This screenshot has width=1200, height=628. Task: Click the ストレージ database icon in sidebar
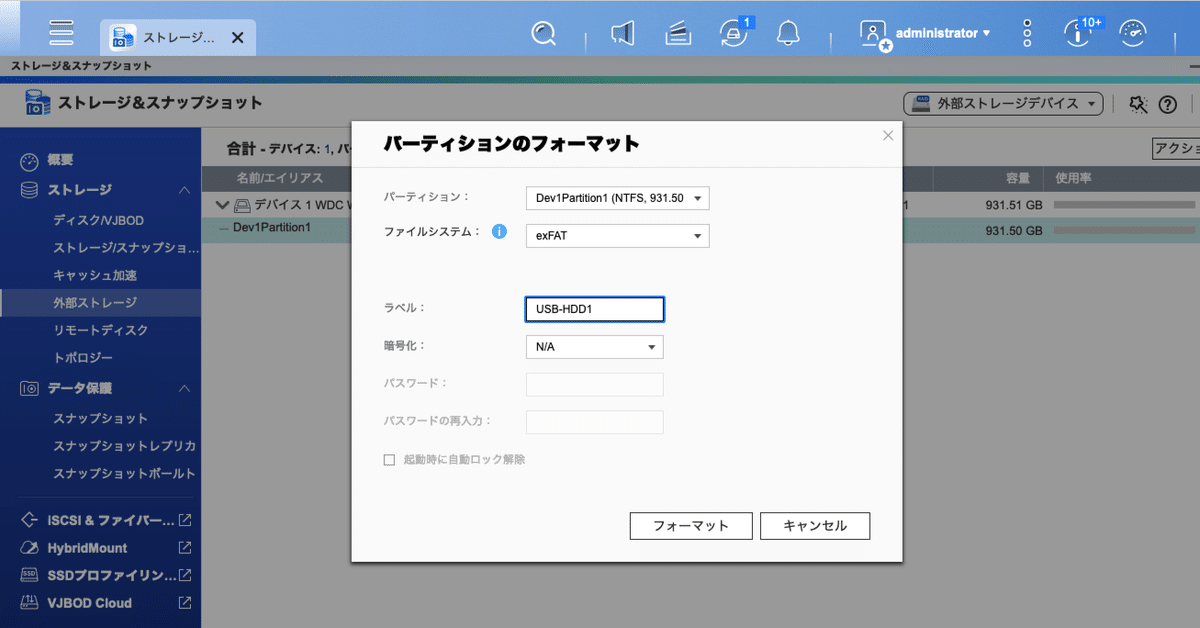(29, 190)
